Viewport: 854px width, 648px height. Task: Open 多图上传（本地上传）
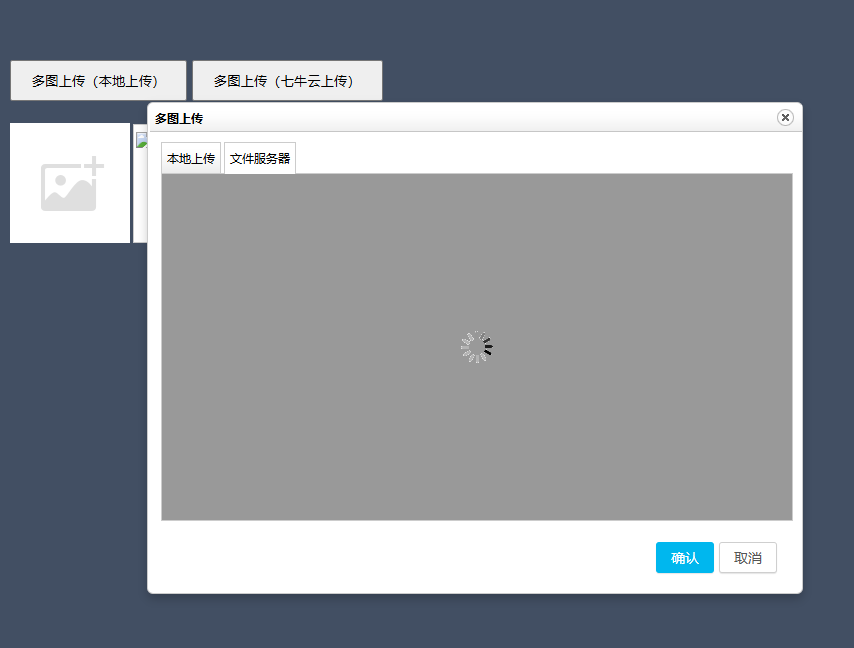(98, 81)
